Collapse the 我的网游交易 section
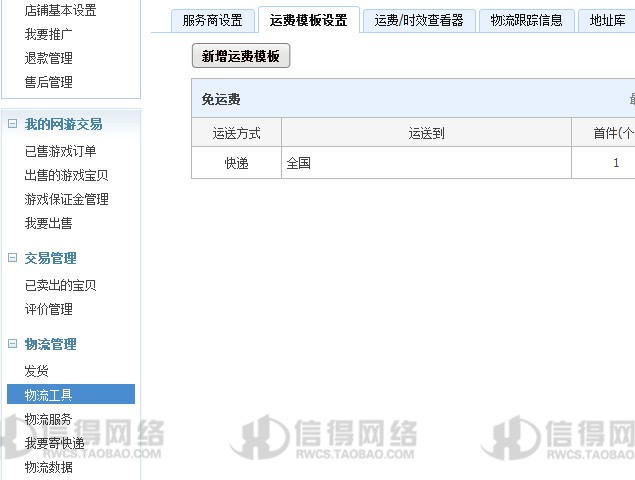Screen dimensions: 635x480 [x=13, y=124]
